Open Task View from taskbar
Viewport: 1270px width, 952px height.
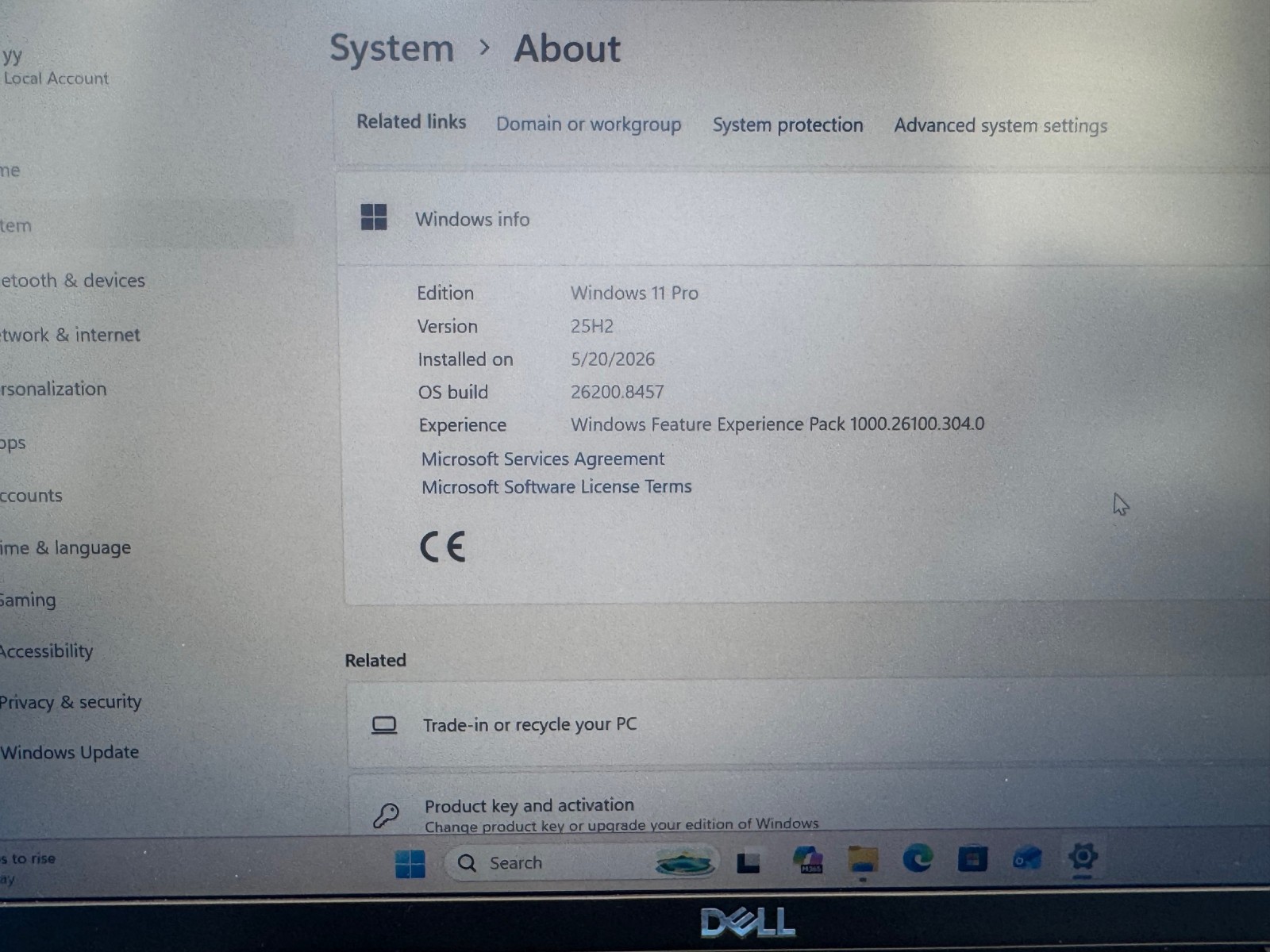pos(748,862)
